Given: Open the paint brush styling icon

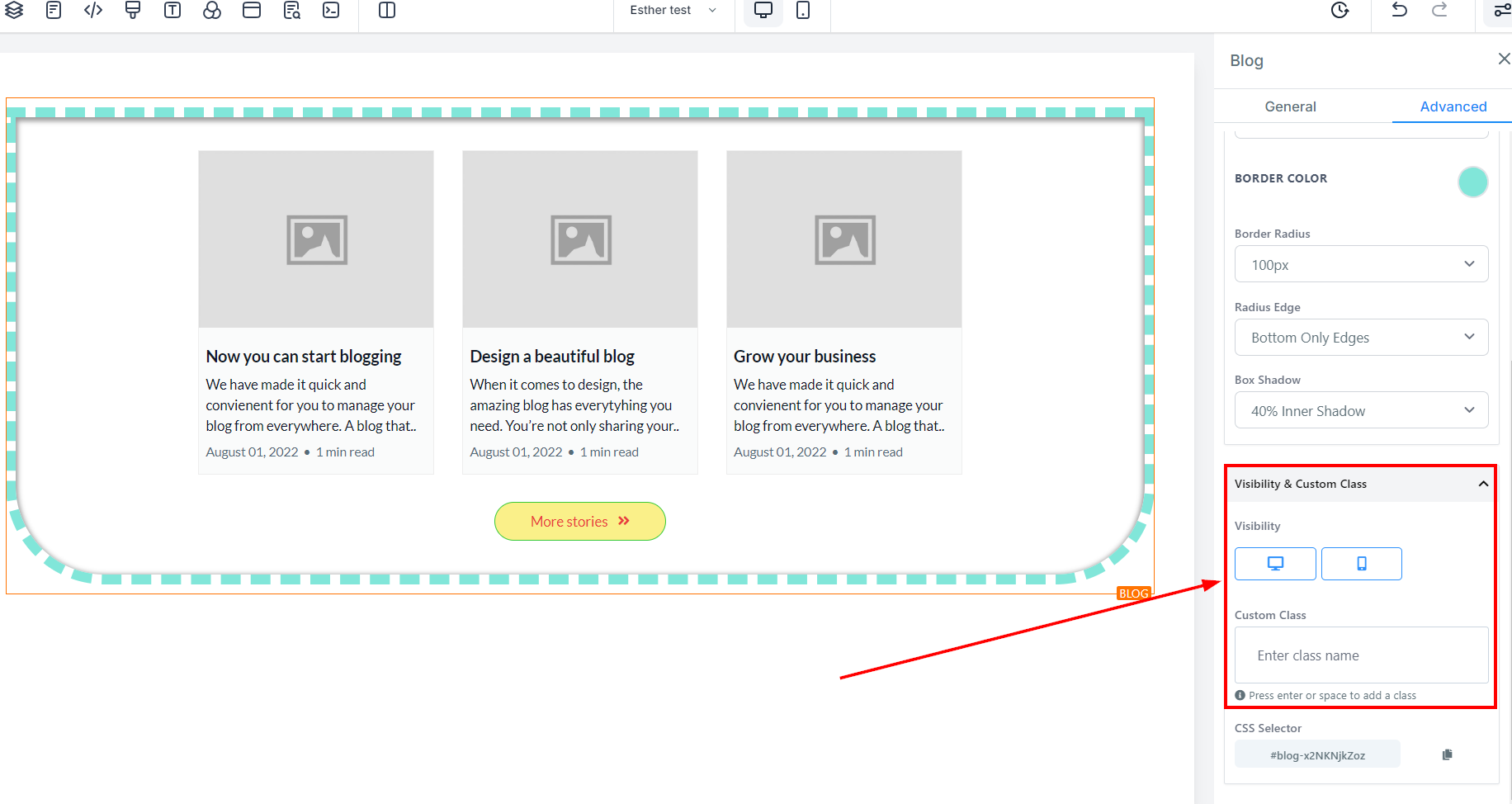Looking at the screenshot, I should [133, 10].
